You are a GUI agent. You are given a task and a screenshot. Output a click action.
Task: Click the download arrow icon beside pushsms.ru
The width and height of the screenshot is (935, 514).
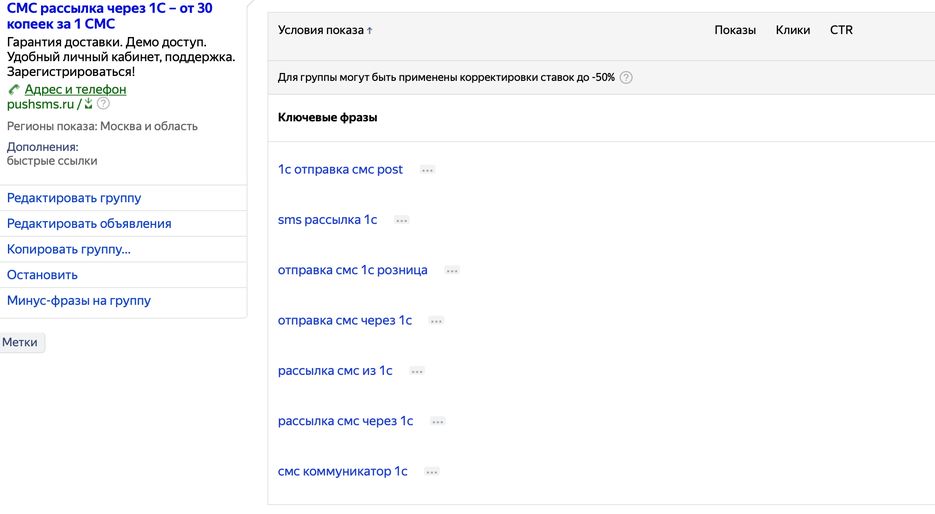tap(88, 104)
